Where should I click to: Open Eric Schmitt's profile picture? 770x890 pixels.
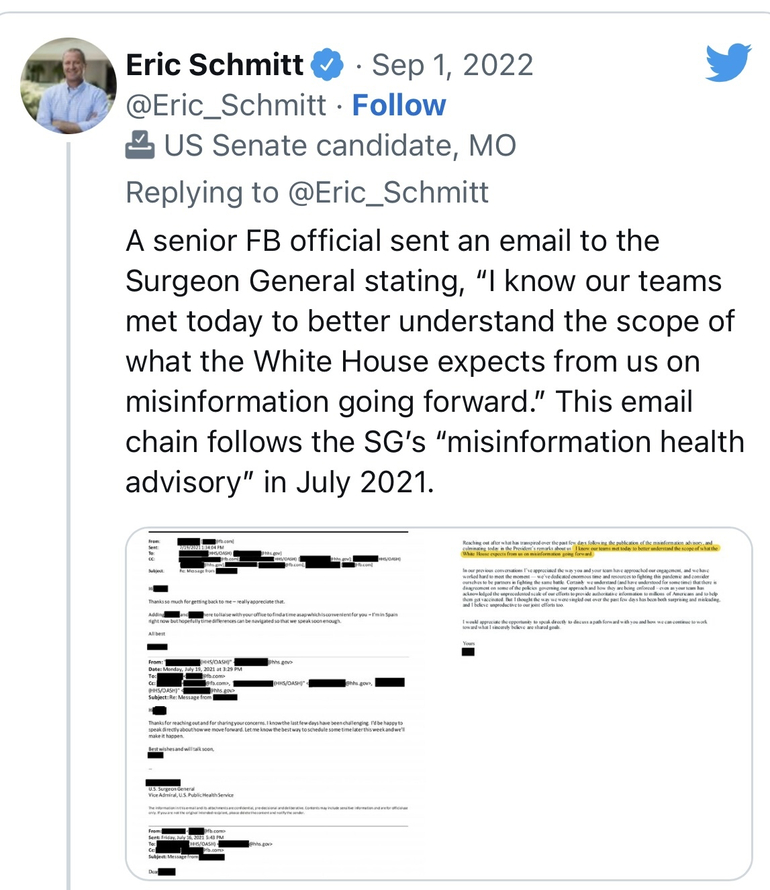69,87
